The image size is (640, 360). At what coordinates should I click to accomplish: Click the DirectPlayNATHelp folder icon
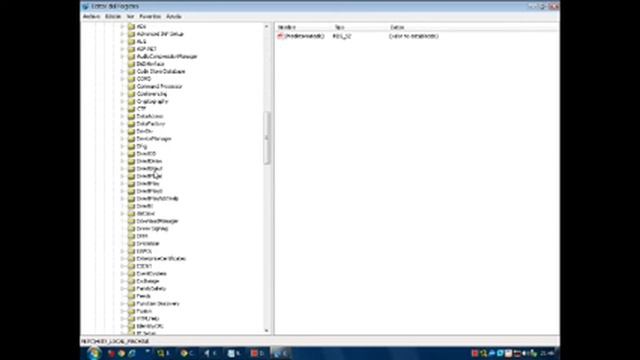131,199
